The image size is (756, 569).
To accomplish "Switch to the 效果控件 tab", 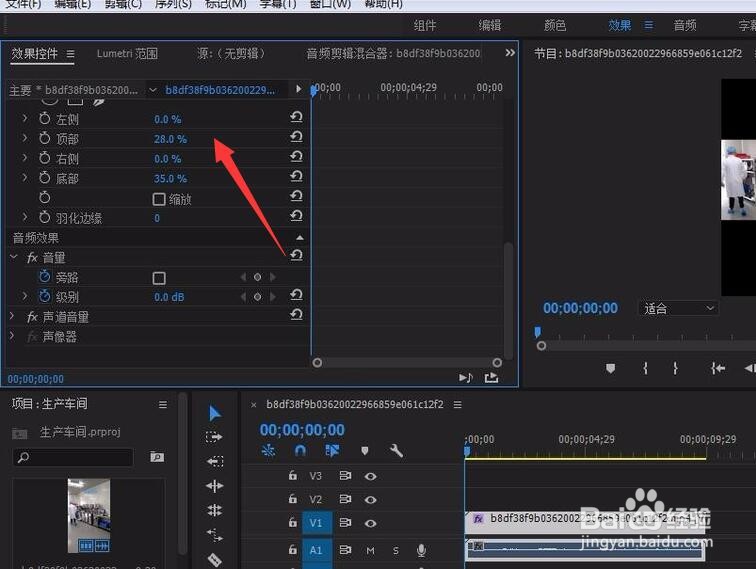I will [35, 54].
